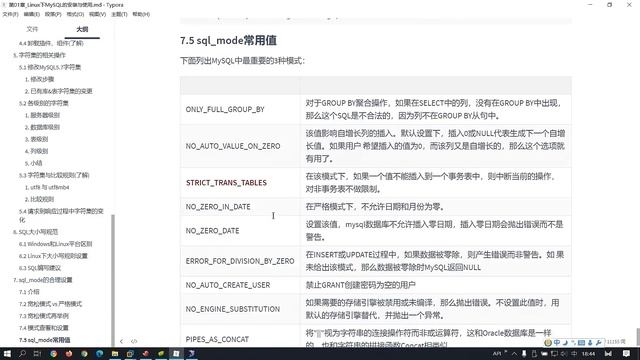
Task: Switch sidebar to 大纲 outline tab
Action: pyautogui.click(x=82, y=29)
